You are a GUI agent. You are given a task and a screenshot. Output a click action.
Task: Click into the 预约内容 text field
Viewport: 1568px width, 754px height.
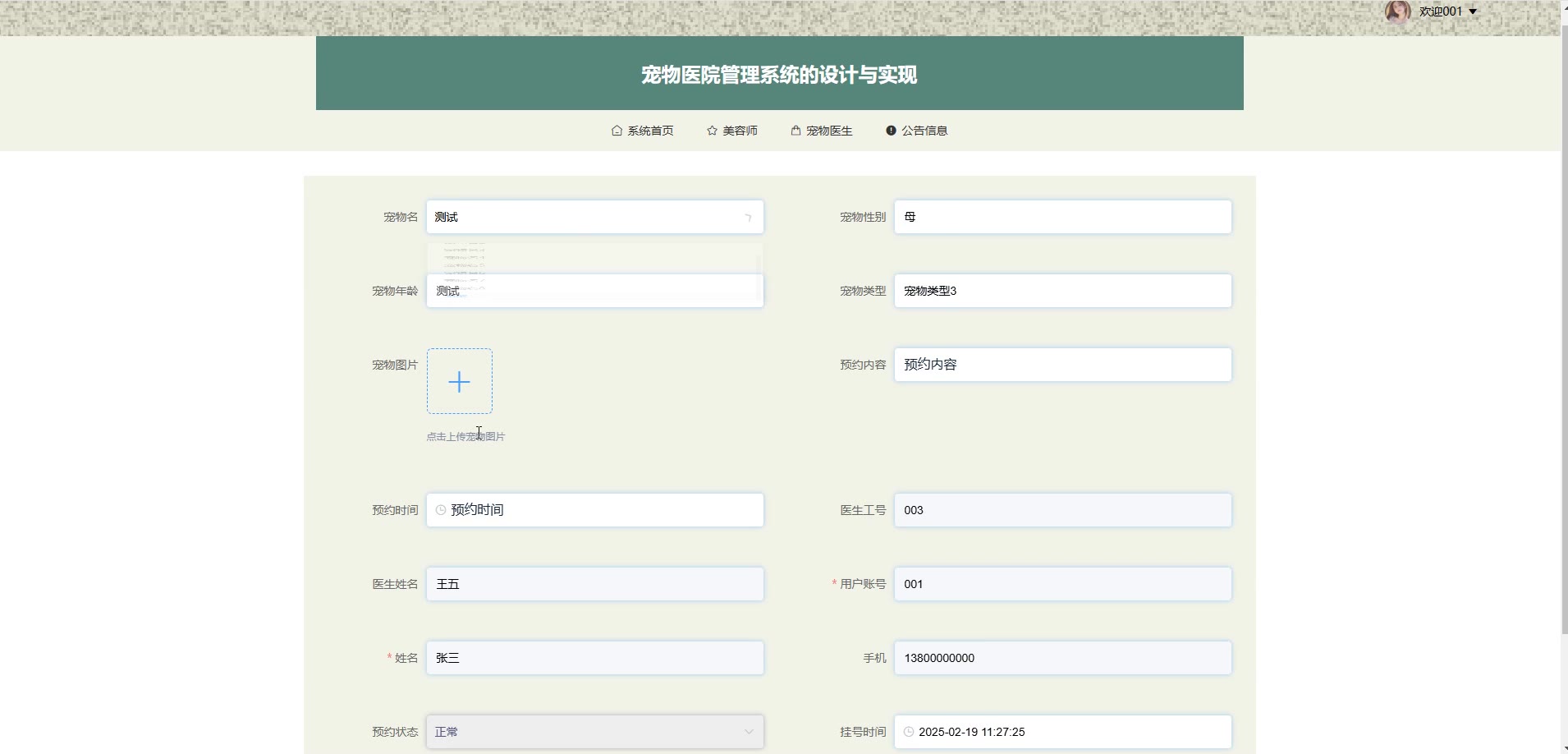(x=1062, y=365)
